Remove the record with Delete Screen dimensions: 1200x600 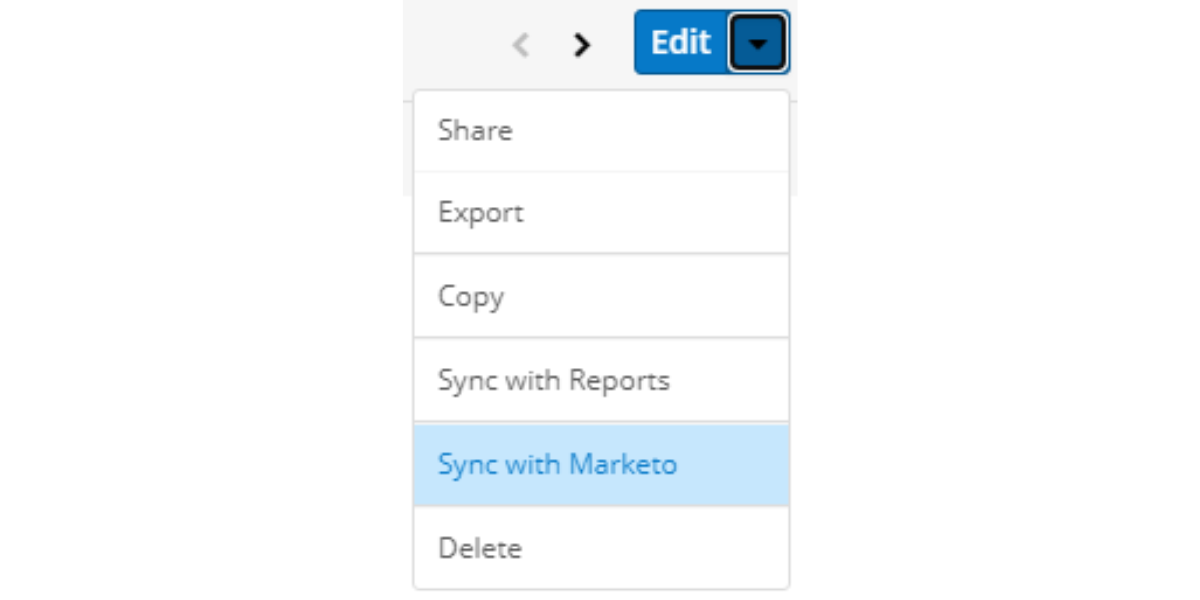tap(601, 548)
